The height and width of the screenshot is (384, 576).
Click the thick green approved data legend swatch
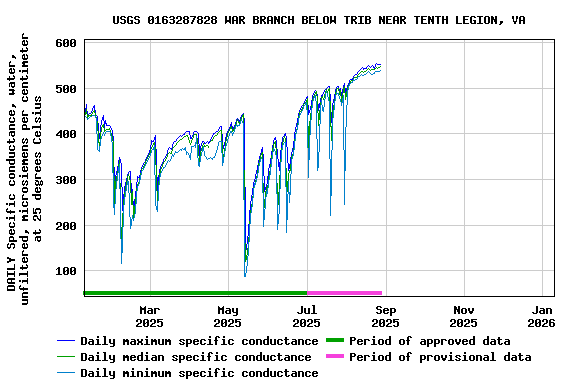pyautogui.click(x=335, y=341)
